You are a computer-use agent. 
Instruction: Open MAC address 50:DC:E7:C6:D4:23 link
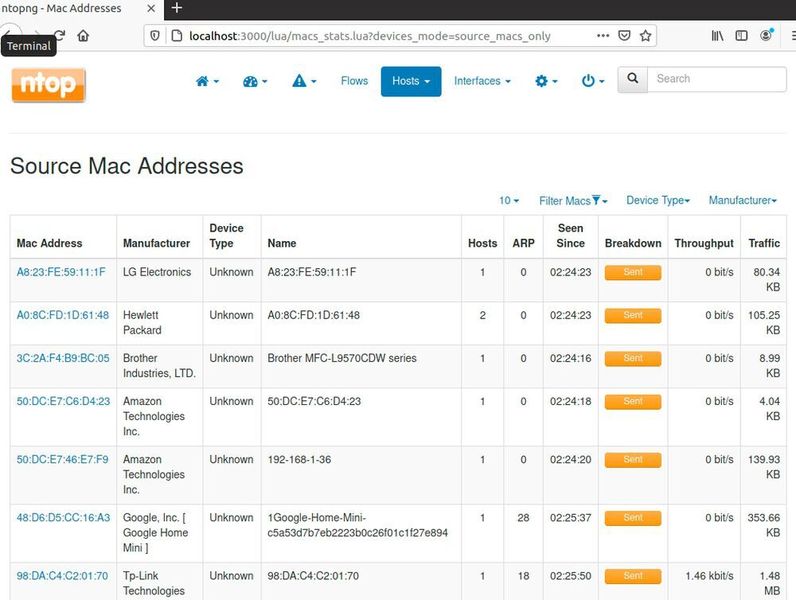tap(63, 402)
